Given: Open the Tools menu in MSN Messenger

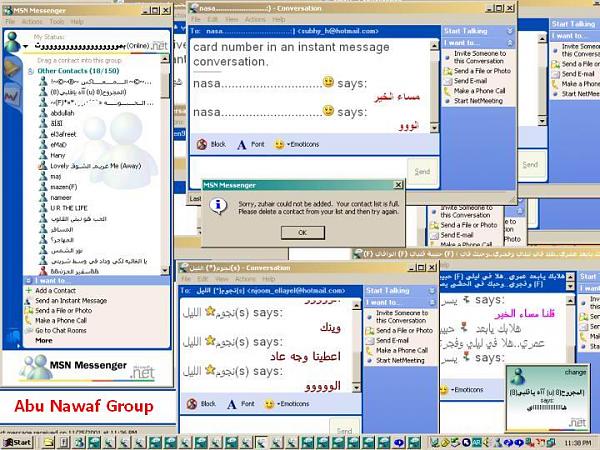Looking at the screenshot, I should point(56,20).
